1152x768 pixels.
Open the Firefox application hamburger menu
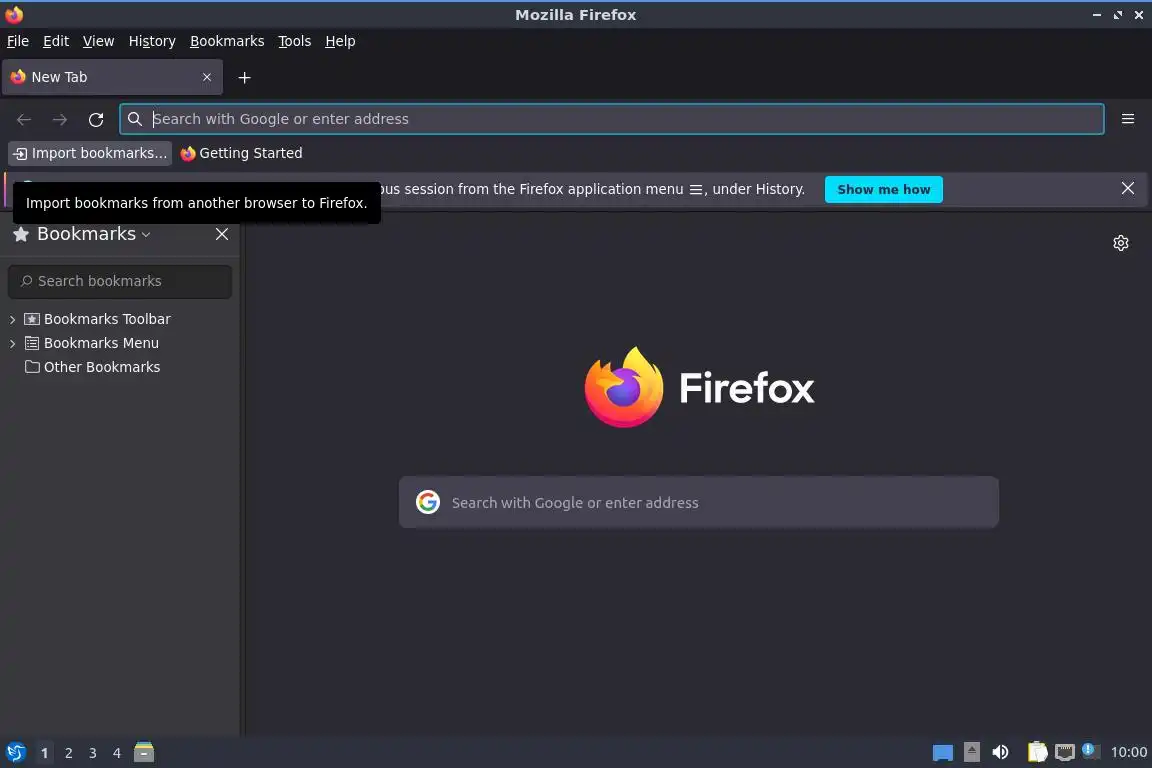[1128, 119]
